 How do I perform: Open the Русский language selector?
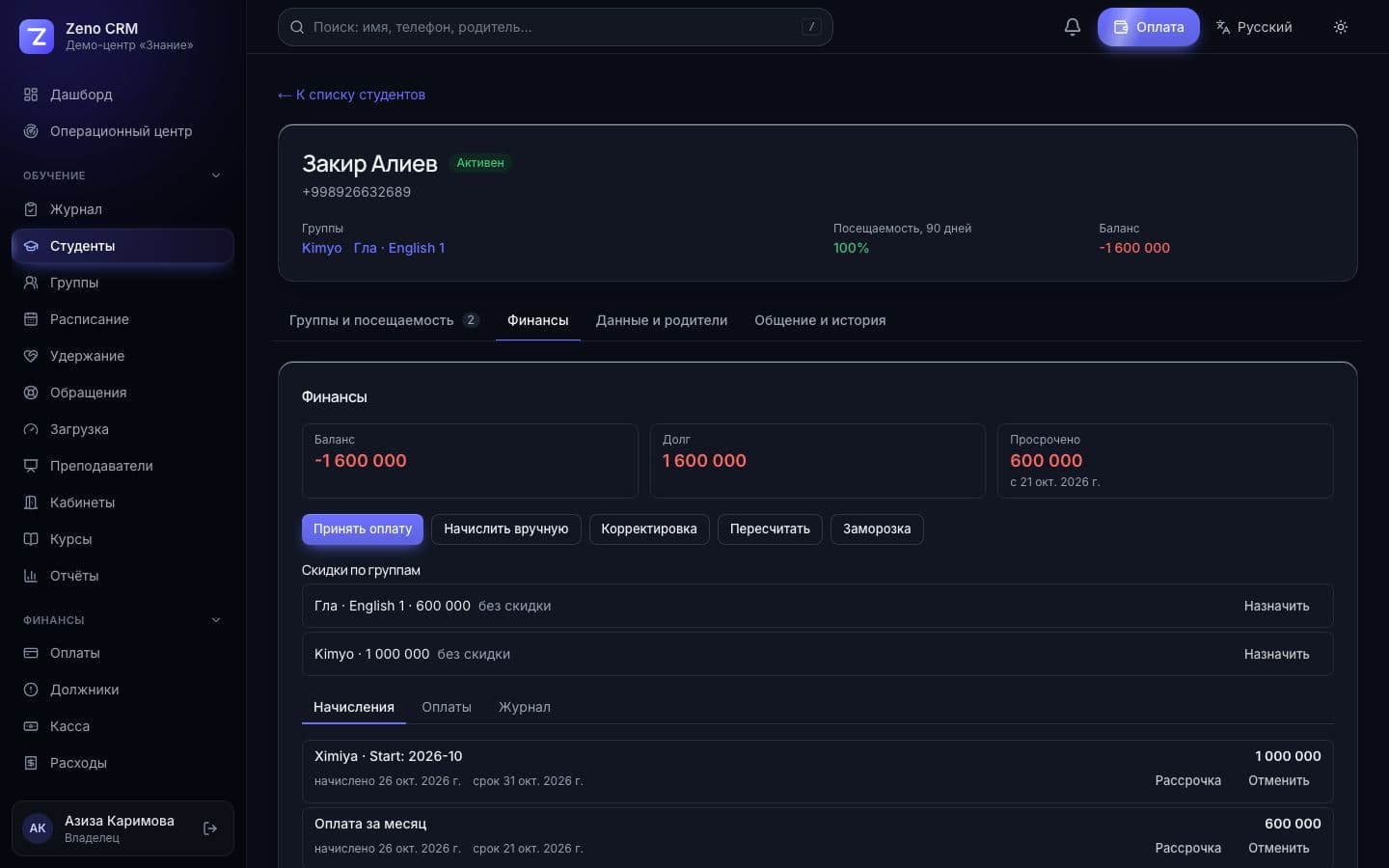pyautogui.click(x=1254, y=27)
